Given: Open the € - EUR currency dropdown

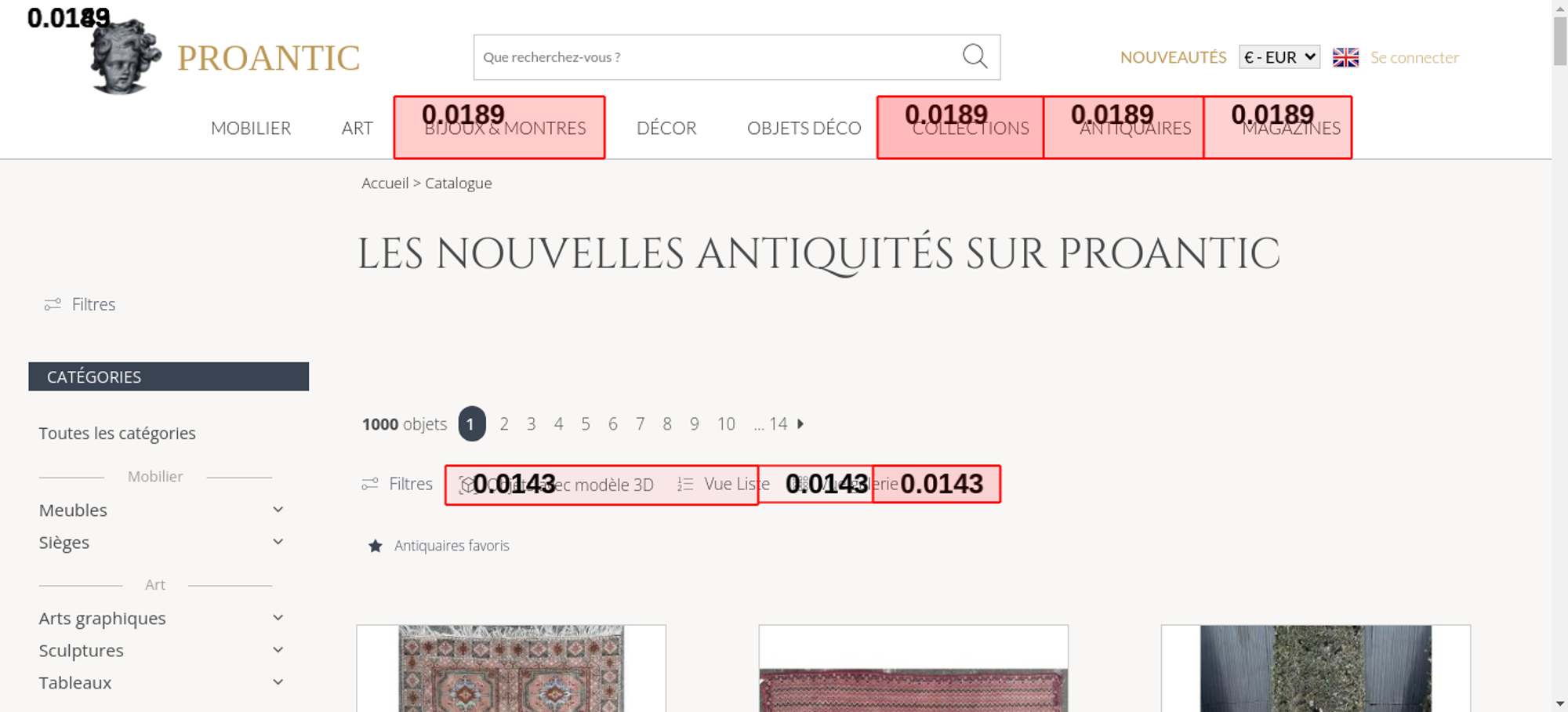Looking at the screenshot, I should tap(1279, 57).
